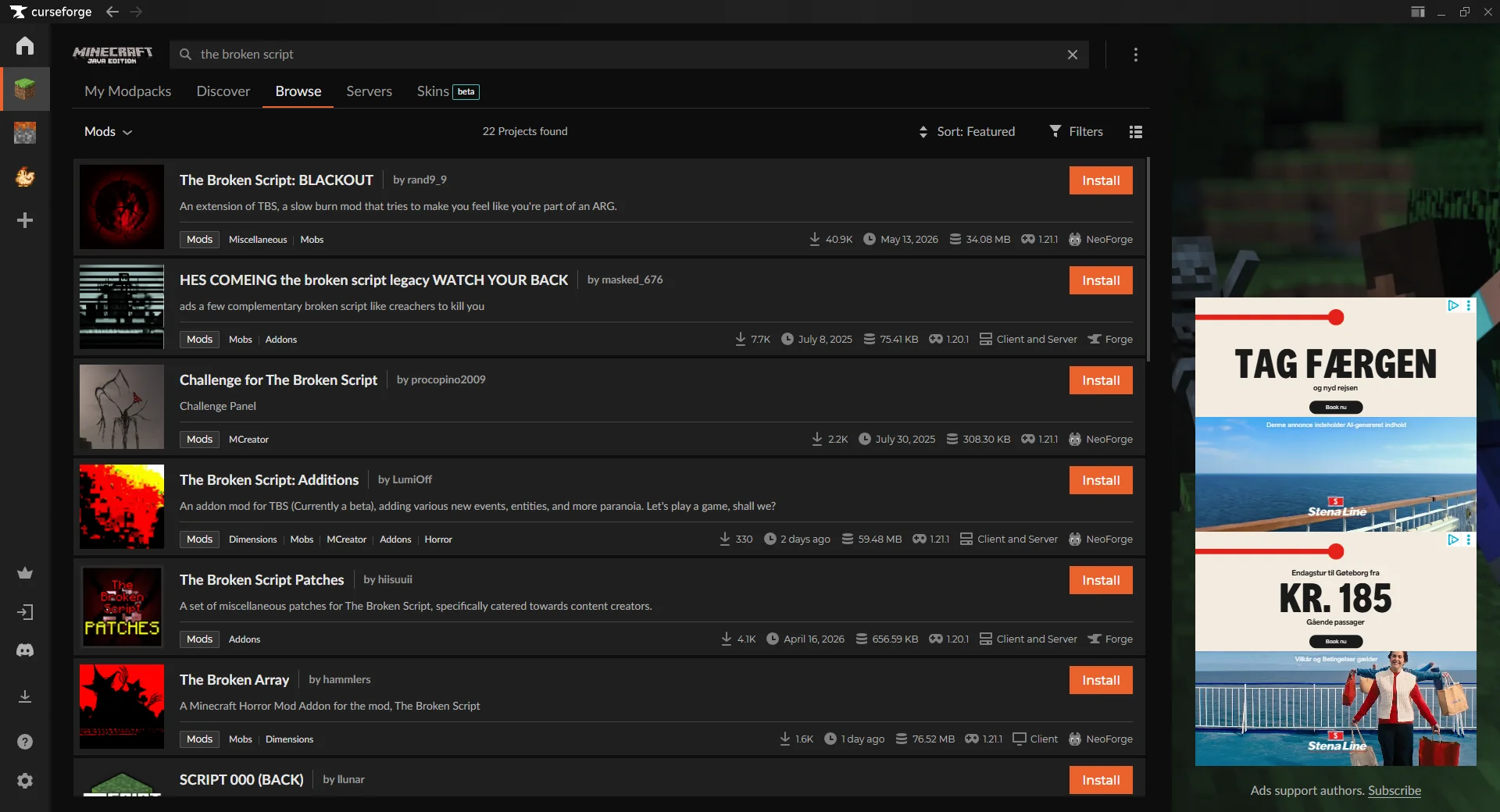Click the search magnifier icon
Image resolution: width=1500 pixels, height=812 pixels.
click(185, 55)
